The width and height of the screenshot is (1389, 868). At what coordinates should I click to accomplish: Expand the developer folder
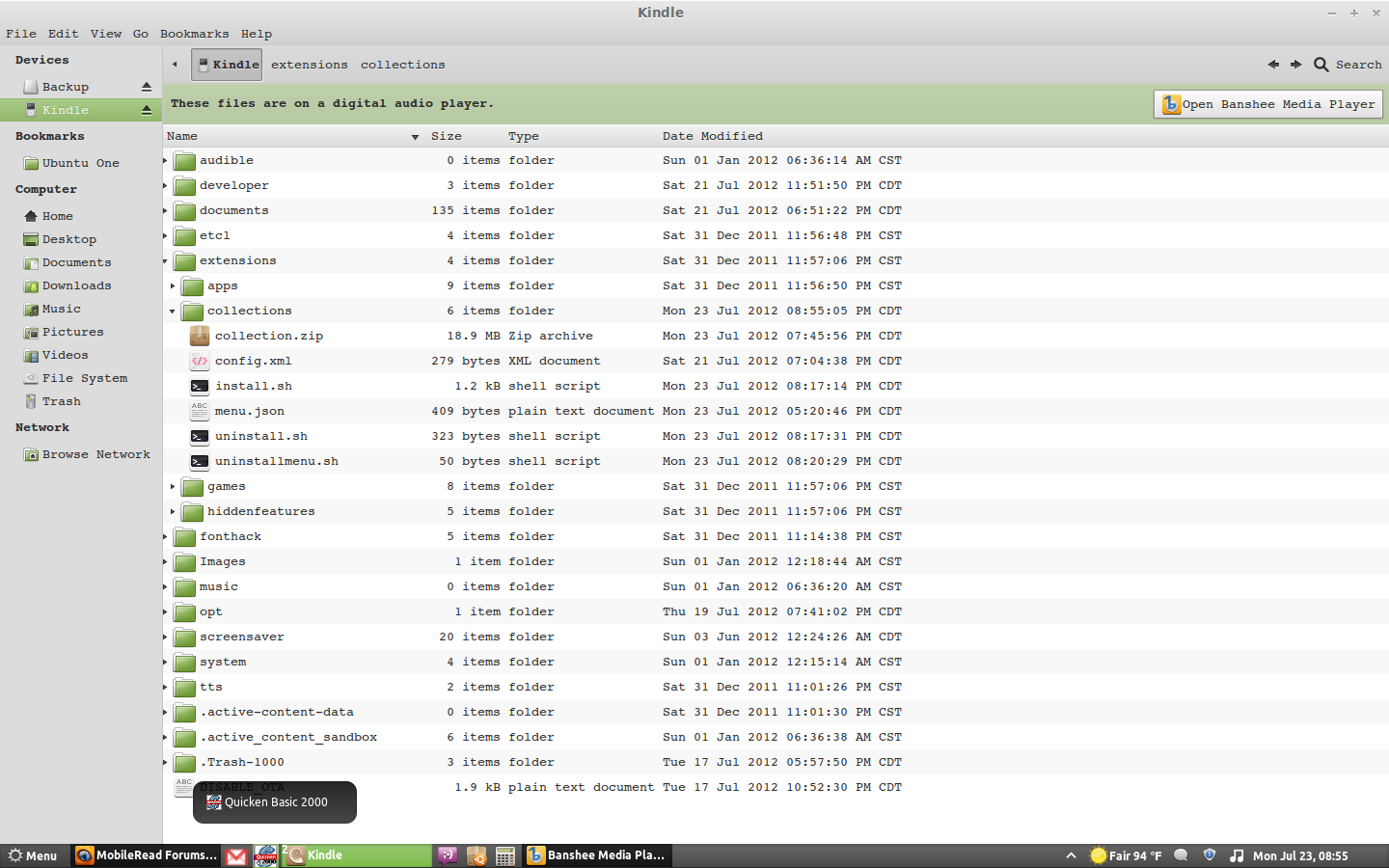click(166, 185)
